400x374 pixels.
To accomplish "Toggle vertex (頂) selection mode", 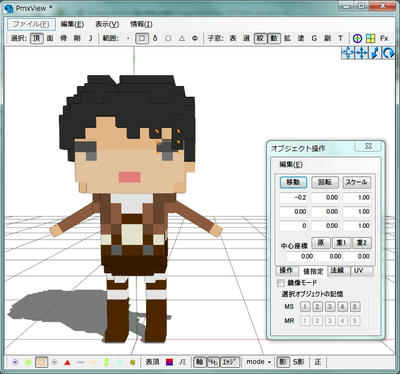I will (37, 38).
